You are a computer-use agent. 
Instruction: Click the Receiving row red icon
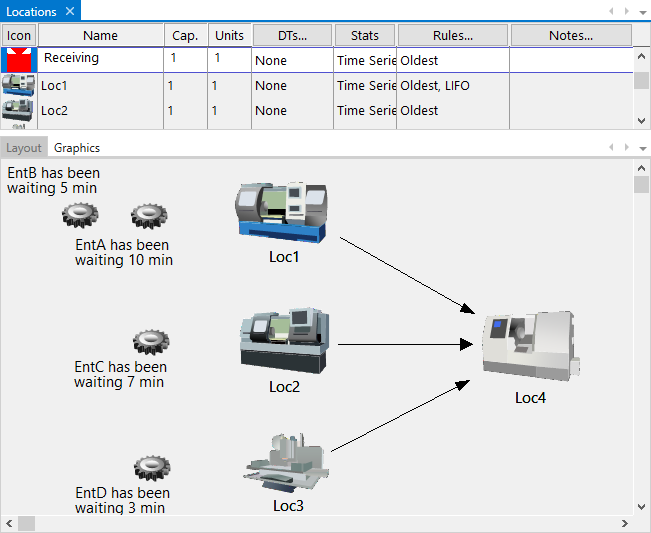18,59
